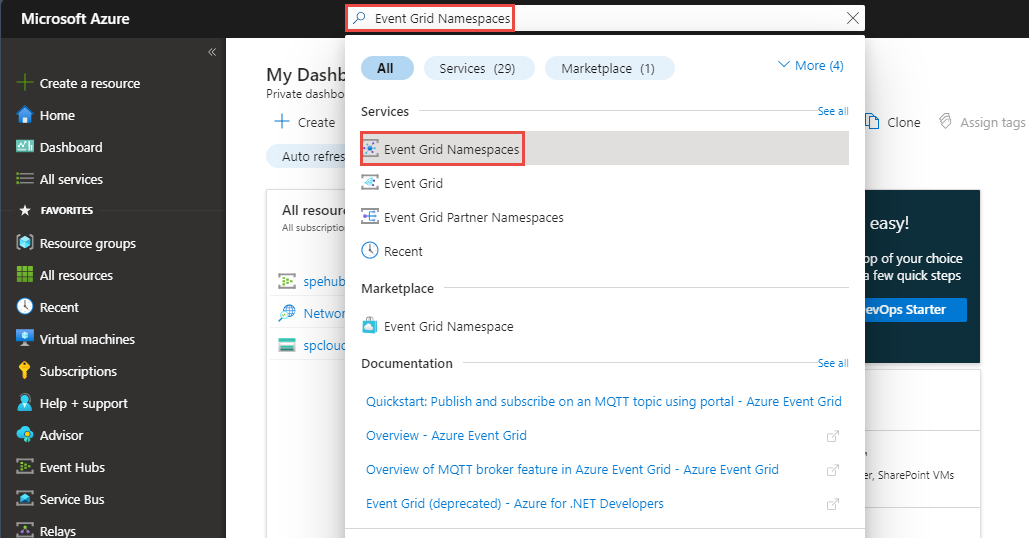Open Resource groups cube icon
This screenshot has height=538, width=1029.
tap(25, 243)
